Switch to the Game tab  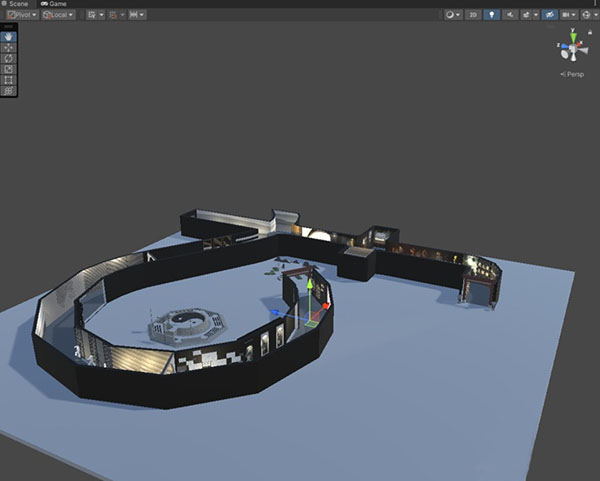coord(53,4)
